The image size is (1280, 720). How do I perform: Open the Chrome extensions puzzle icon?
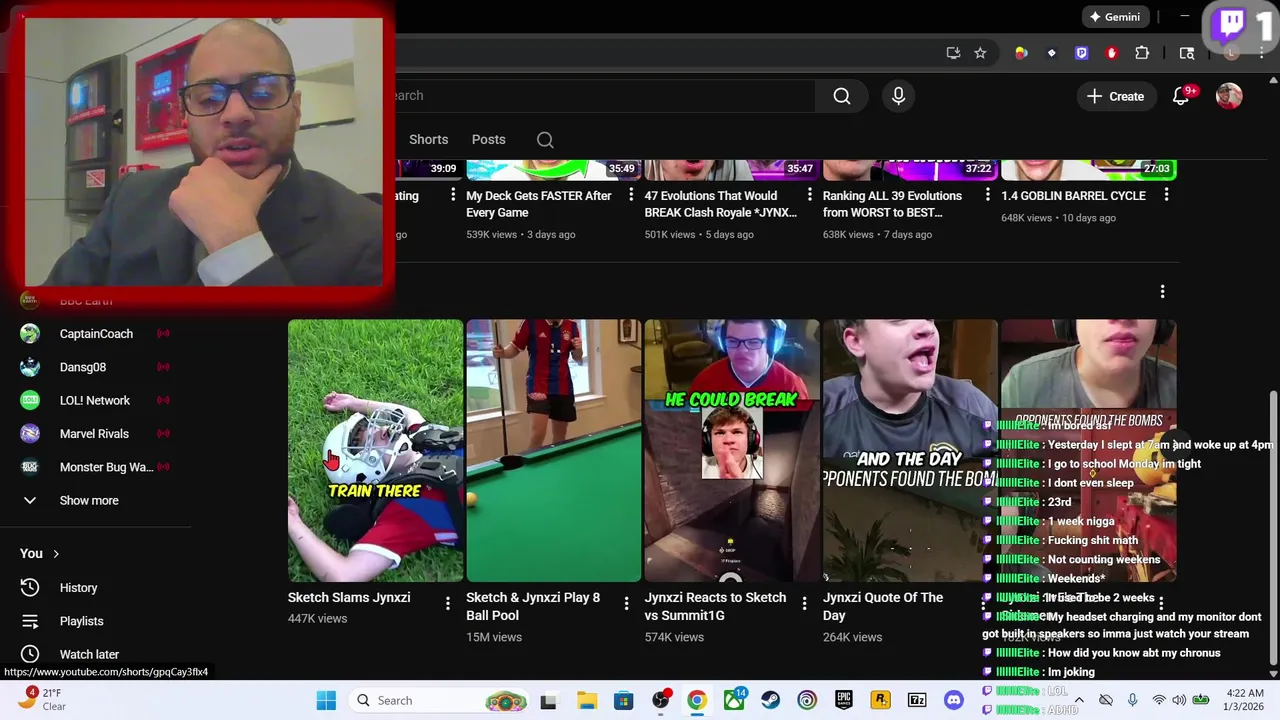tap(1142, 53)
